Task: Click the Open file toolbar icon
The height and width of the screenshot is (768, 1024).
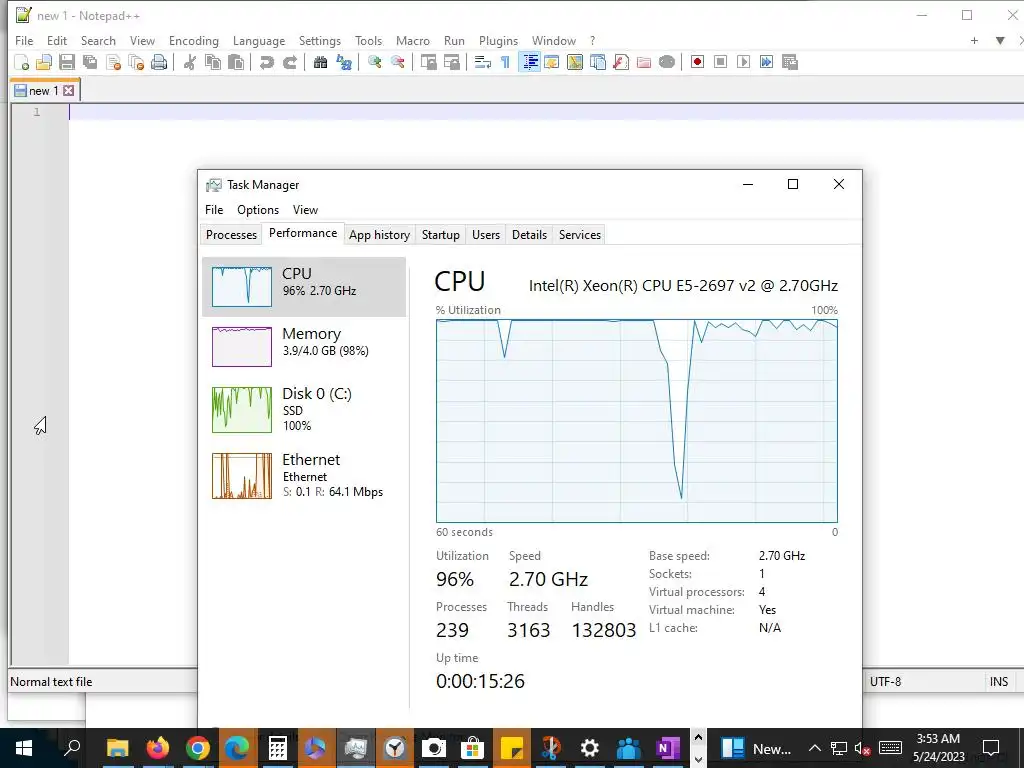Action: (44, 62)
